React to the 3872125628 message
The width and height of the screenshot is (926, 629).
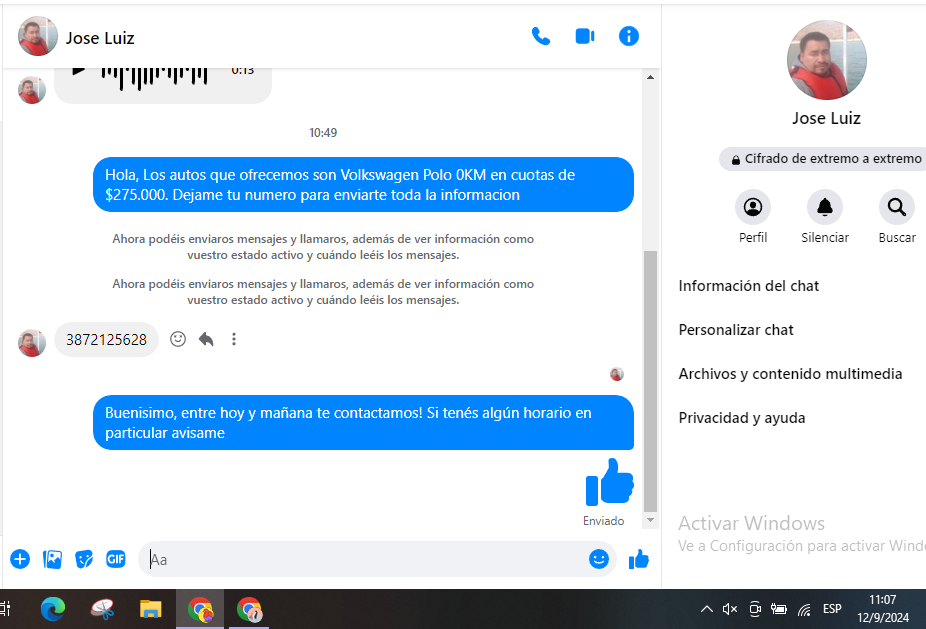coord(178,339)
